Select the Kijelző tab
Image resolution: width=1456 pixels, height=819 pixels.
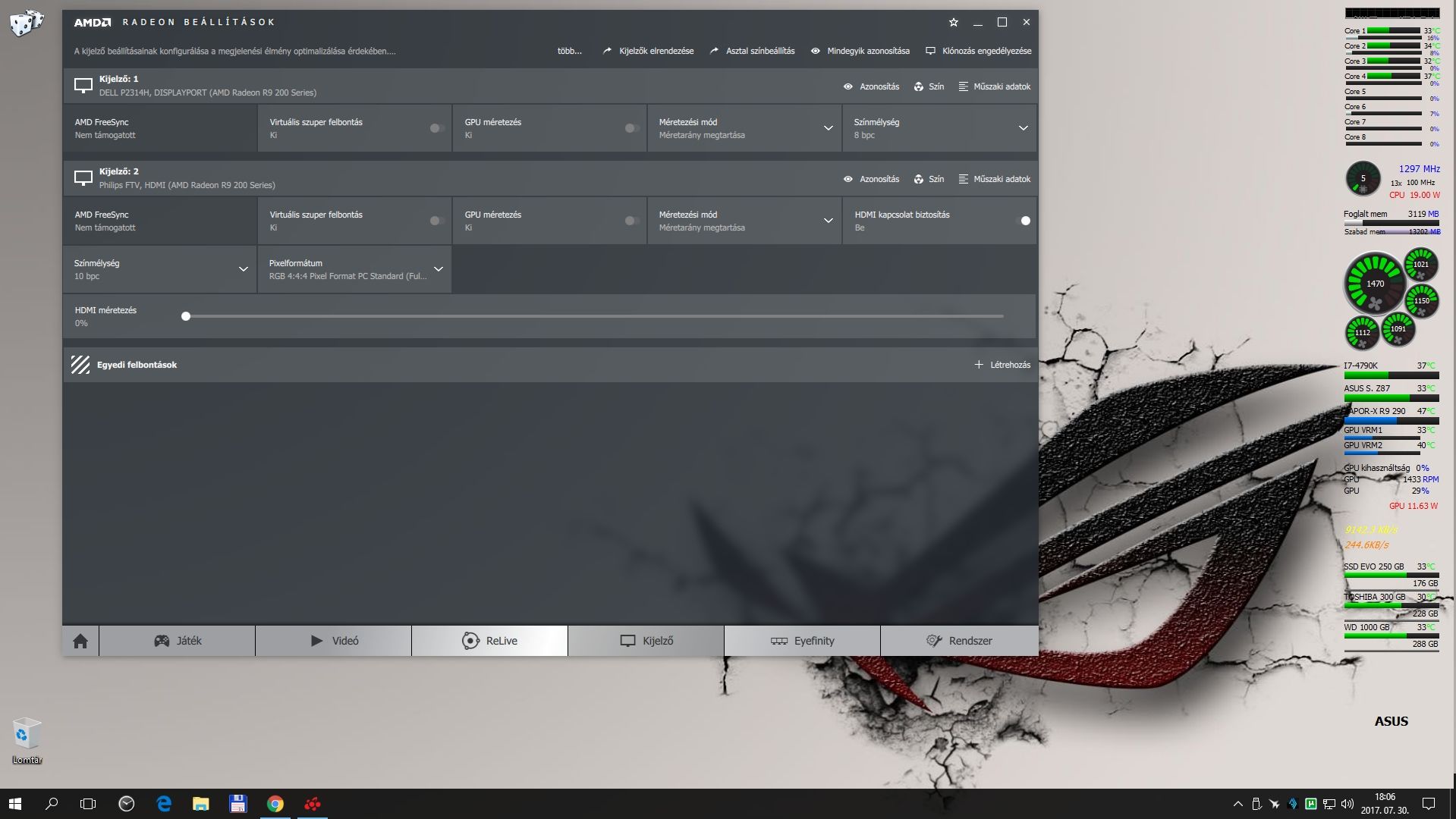point(646,641)
